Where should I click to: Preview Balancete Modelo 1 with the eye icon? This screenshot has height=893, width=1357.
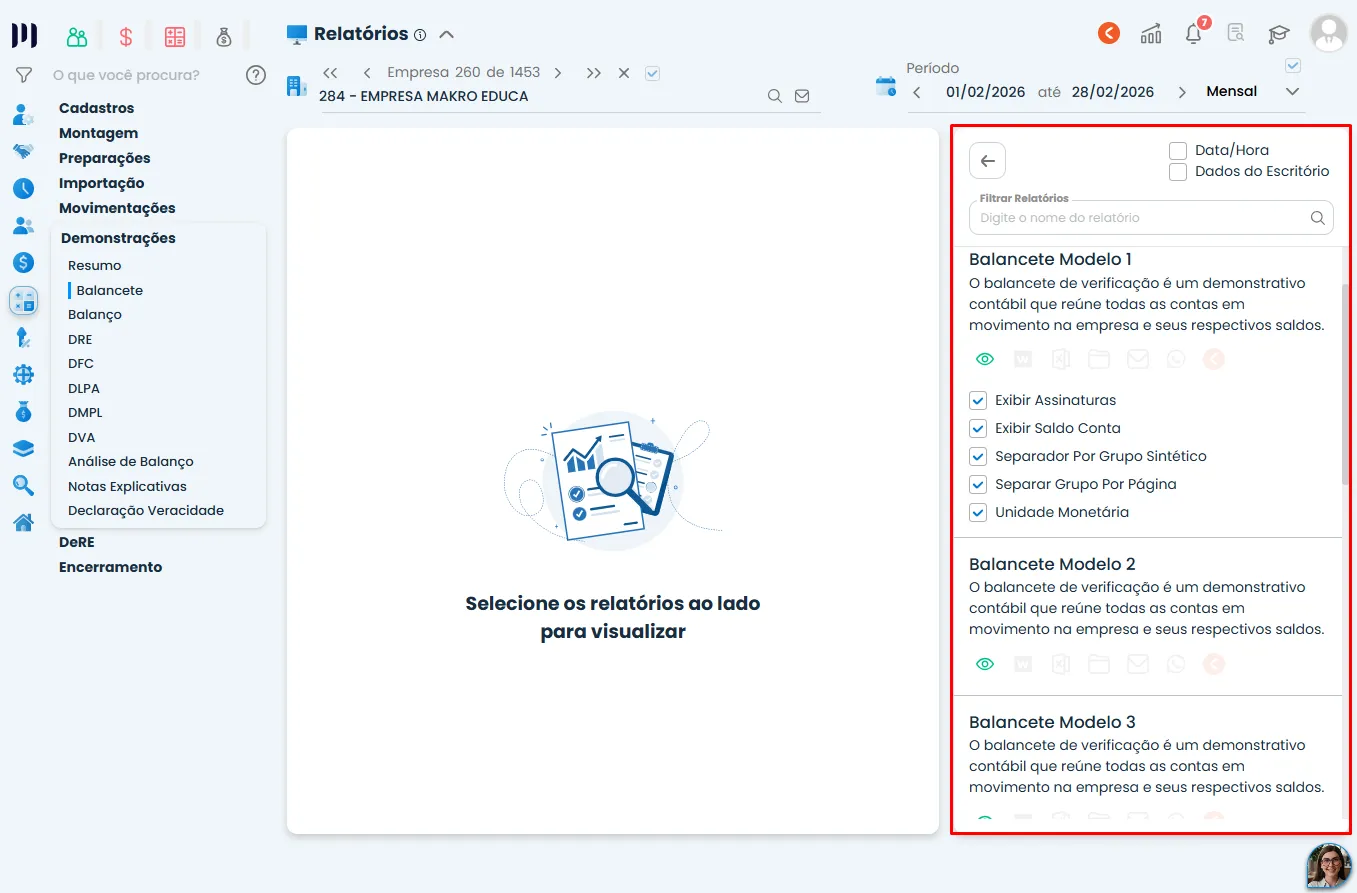(x=985, y=359)
